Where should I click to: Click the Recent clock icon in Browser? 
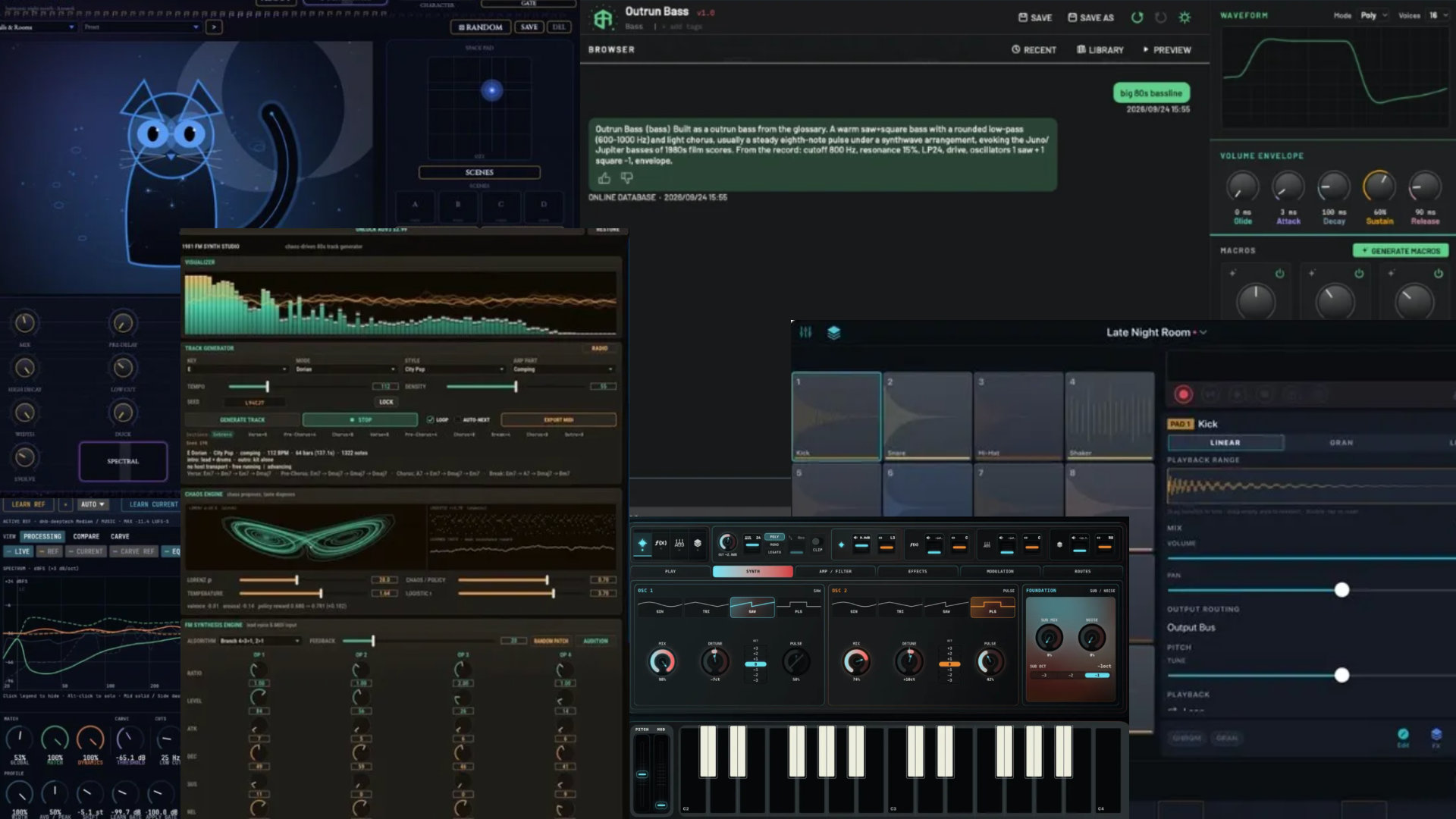1015,49
